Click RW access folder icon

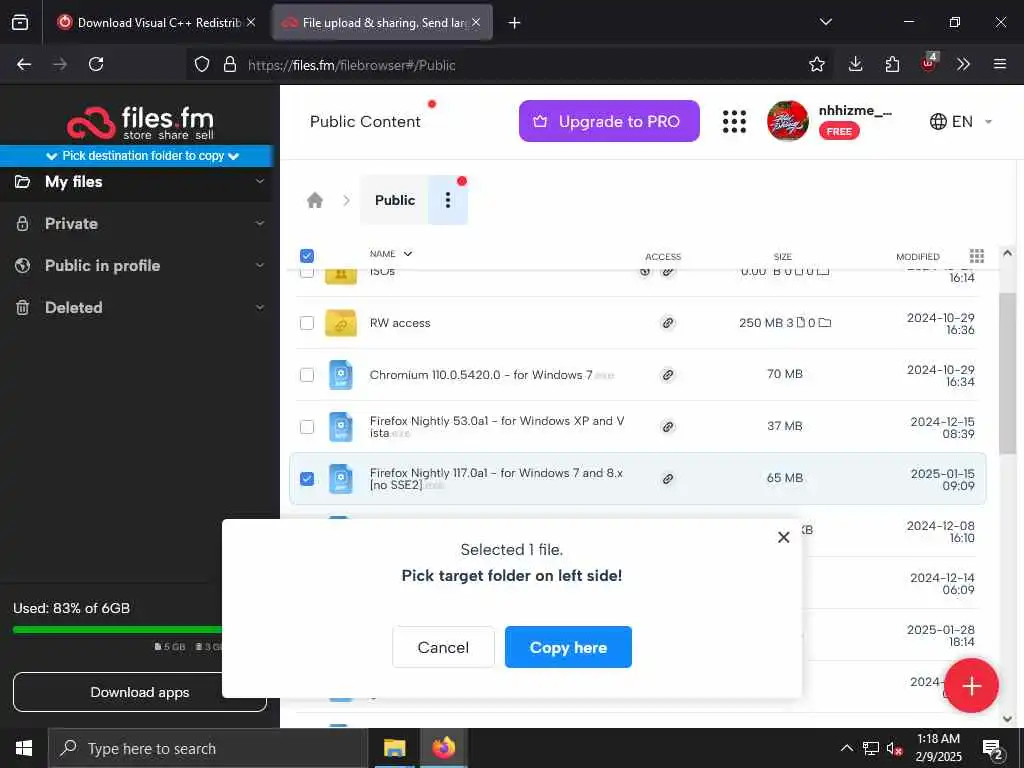click(341, 323)
